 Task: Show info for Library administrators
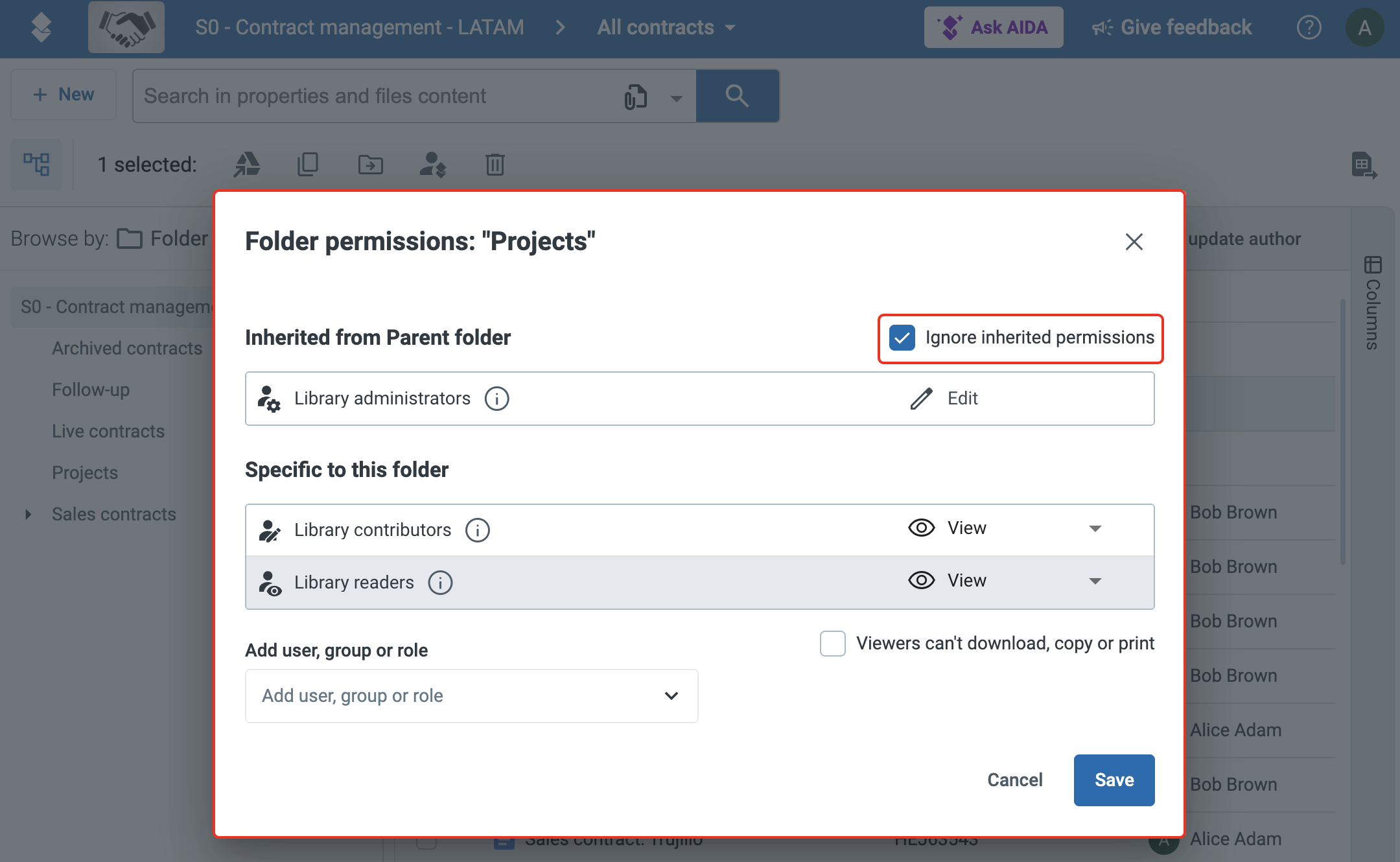497,398
